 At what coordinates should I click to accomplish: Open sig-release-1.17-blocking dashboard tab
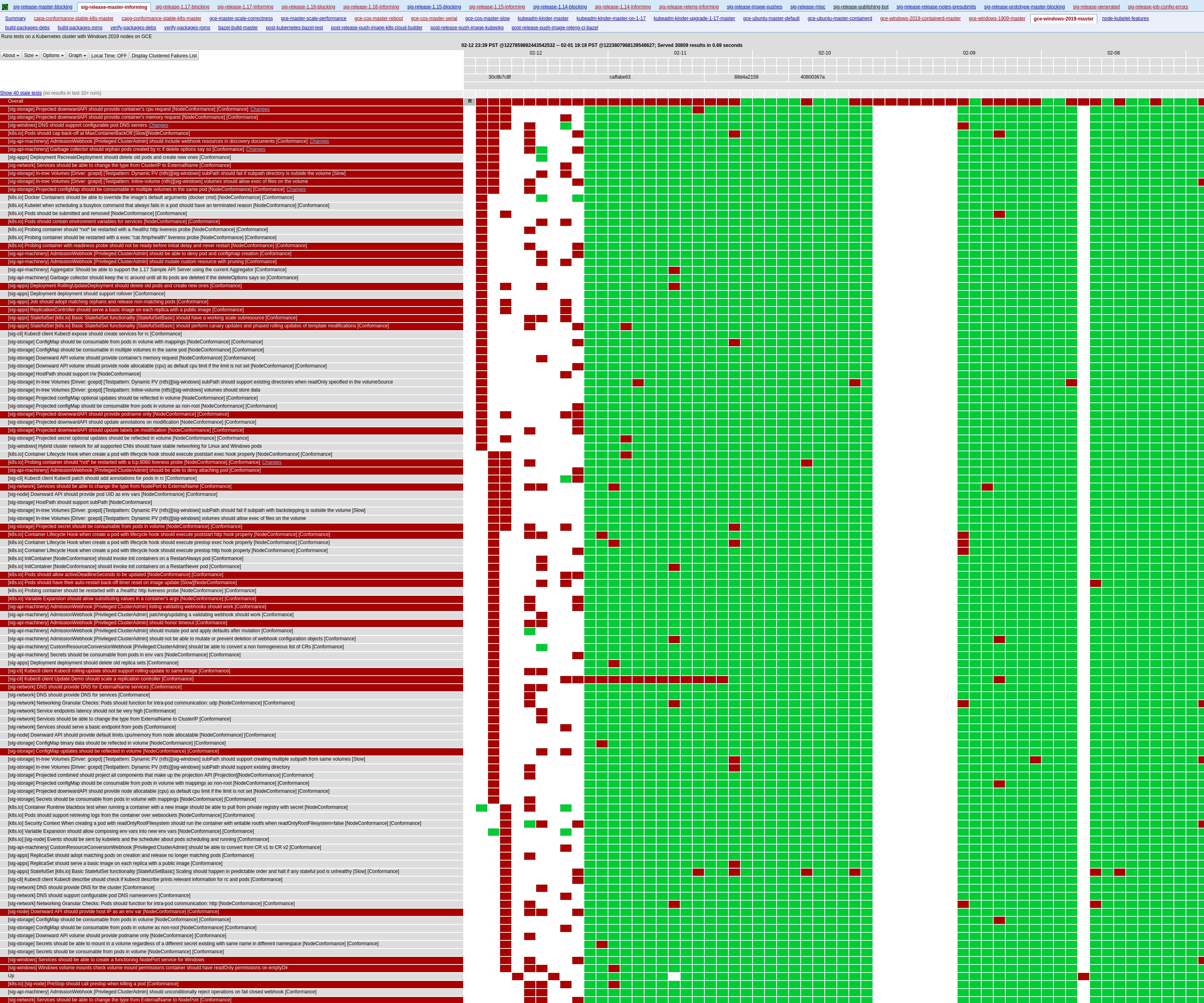pyautogui.click(x=182, y=7)
